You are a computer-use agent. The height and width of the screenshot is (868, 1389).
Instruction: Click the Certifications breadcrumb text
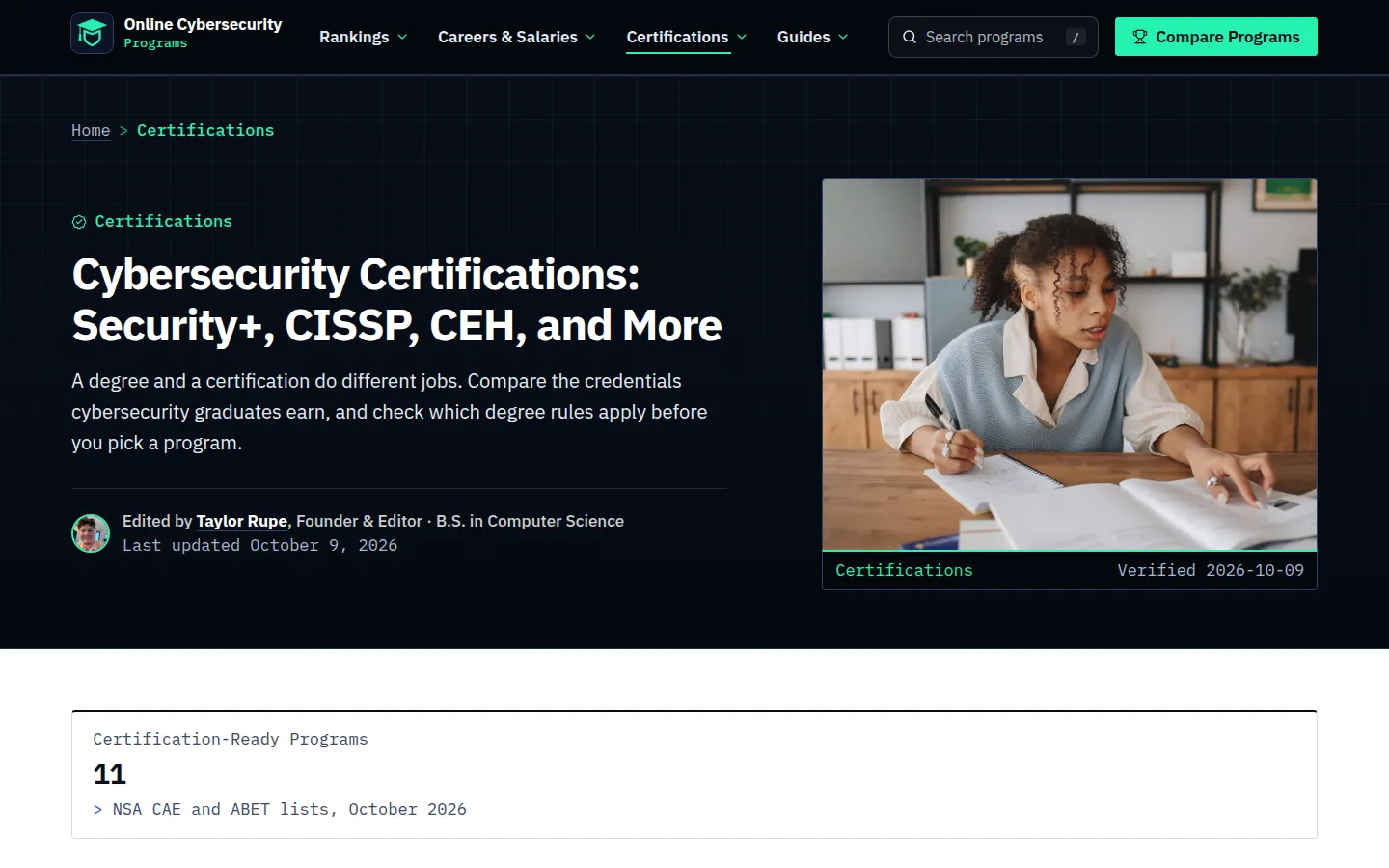point(205,130)
